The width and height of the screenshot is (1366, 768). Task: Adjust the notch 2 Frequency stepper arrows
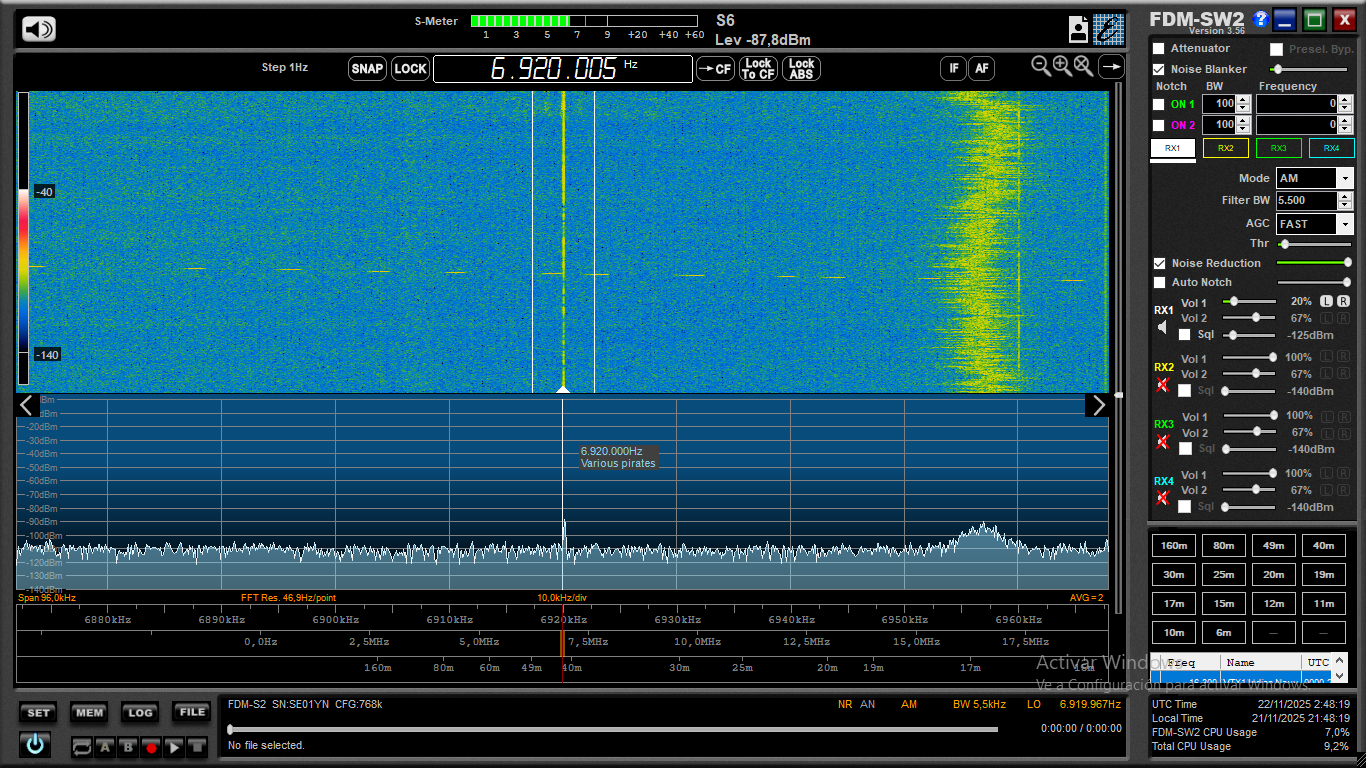(x=1346, y=125)
